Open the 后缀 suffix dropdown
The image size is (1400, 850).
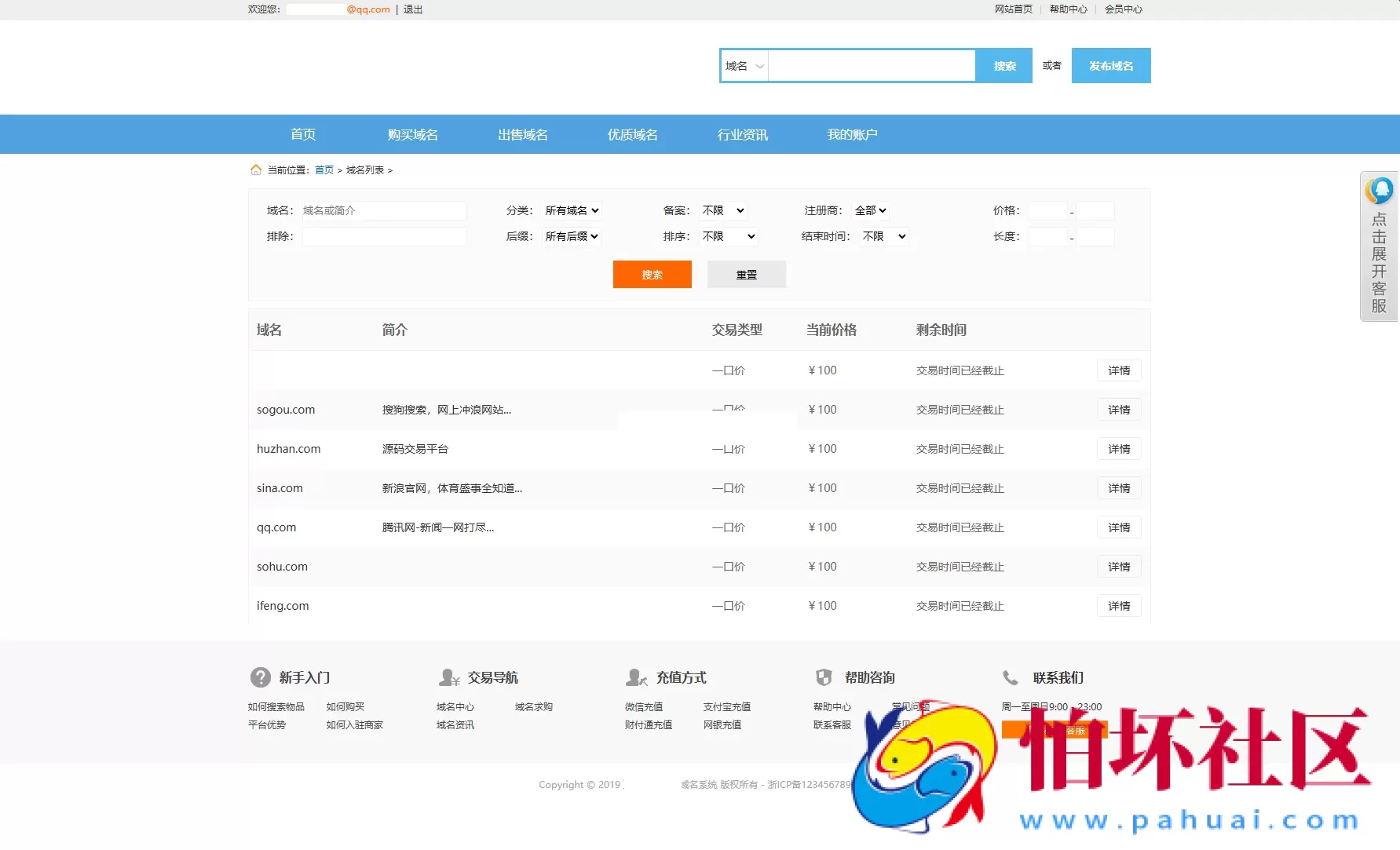click(572, 236)
